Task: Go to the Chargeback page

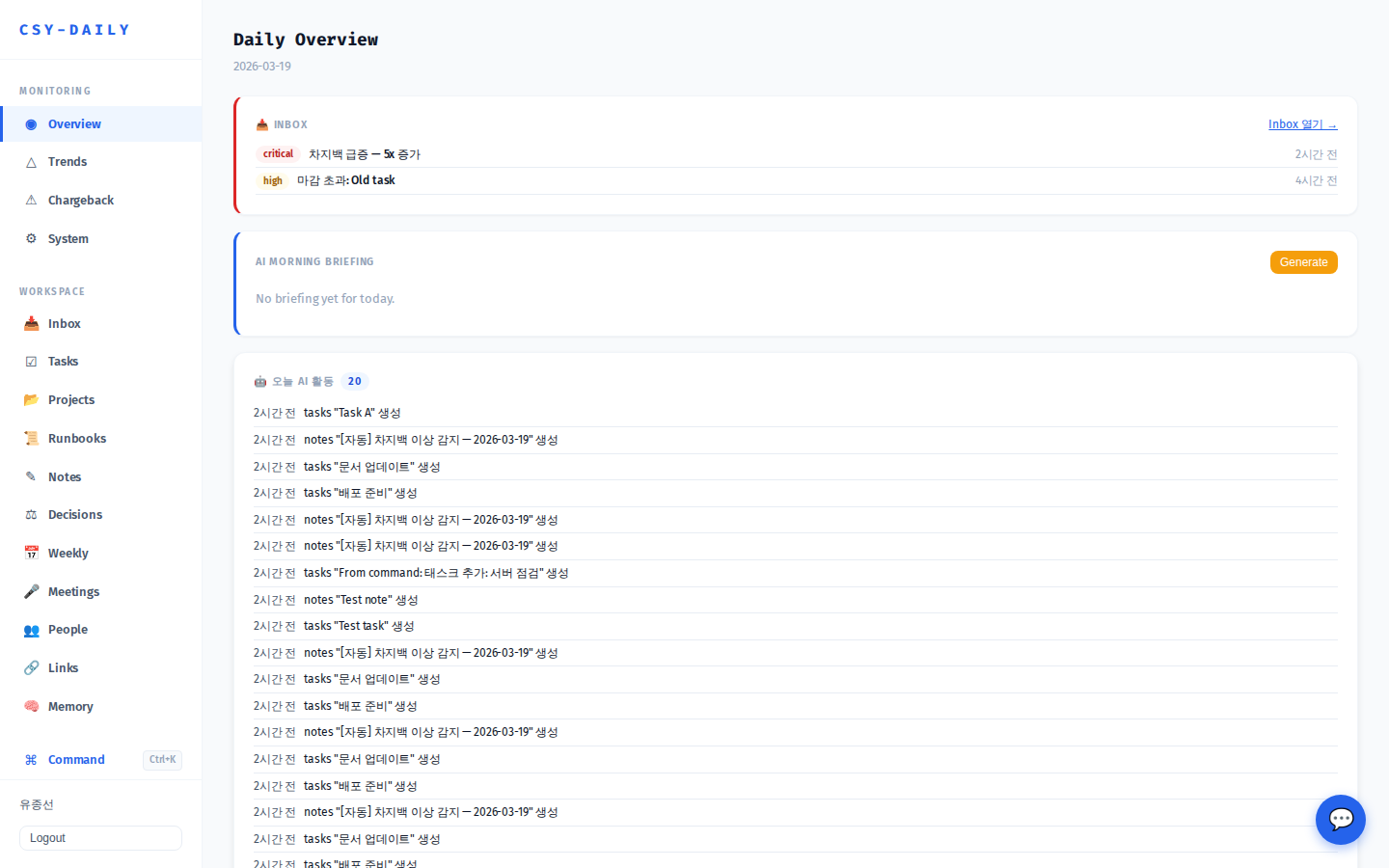Action: tap(81, 201)
